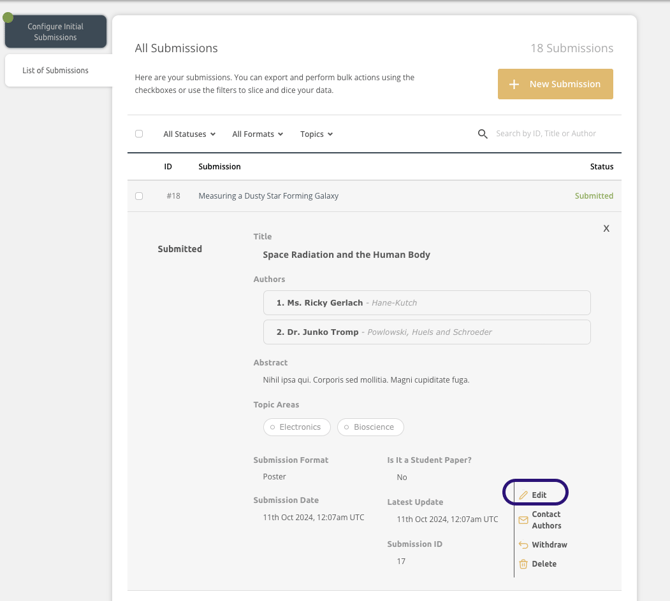Toggle the select-all submissions checkbox

(x=139, y=134)
